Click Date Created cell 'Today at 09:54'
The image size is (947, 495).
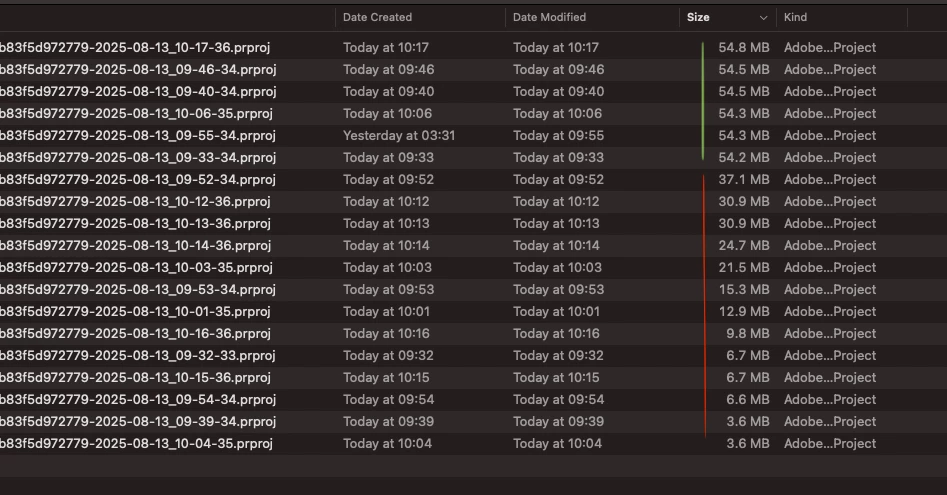point(388,400)
